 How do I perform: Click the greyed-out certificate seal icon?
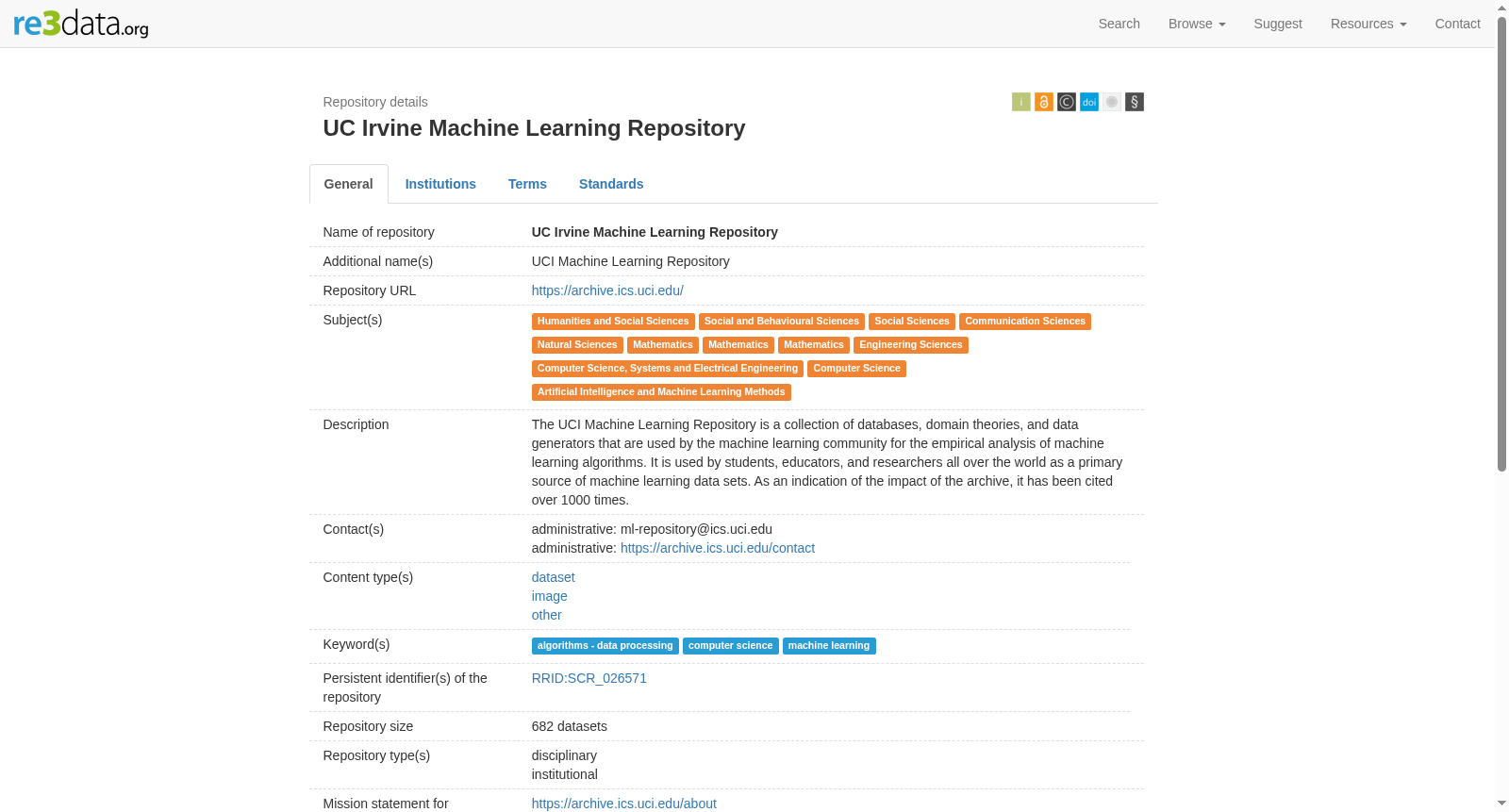tap(1111, 102)
